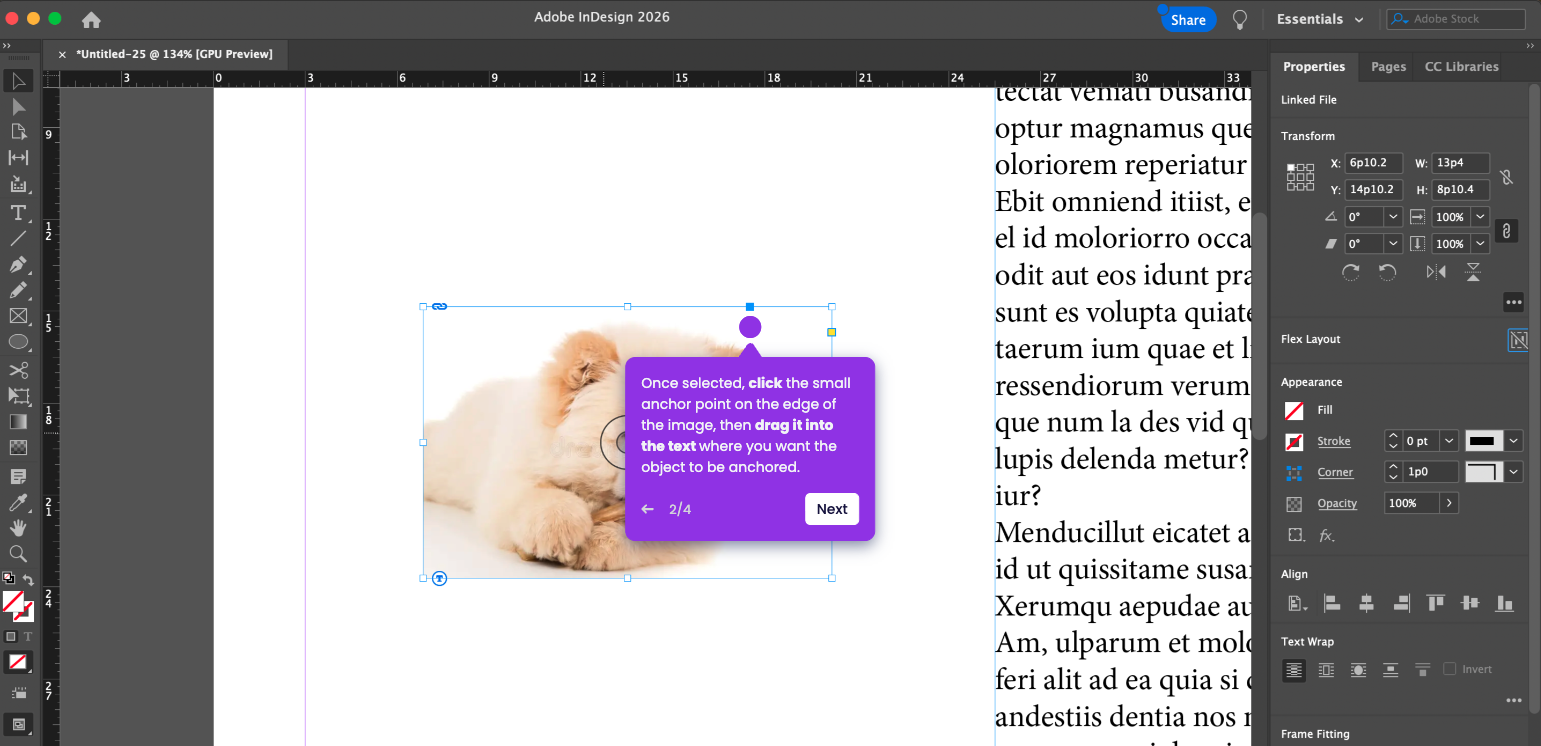Select No text wrap option
1541x746 pixels.
[1294, 670]
